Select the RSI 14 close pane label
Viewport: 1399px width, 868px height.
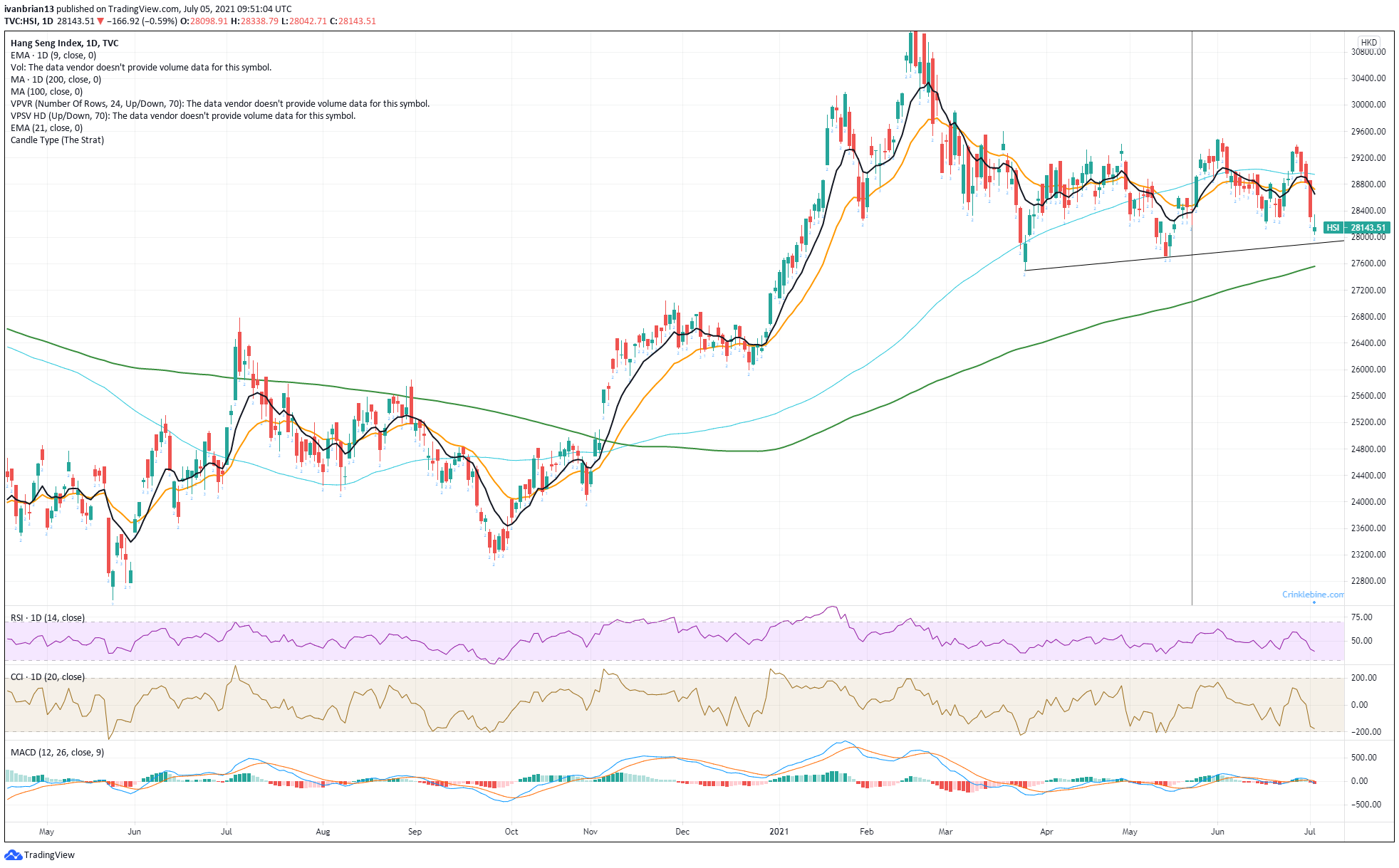pyautogui.click(x=47, y=618)
